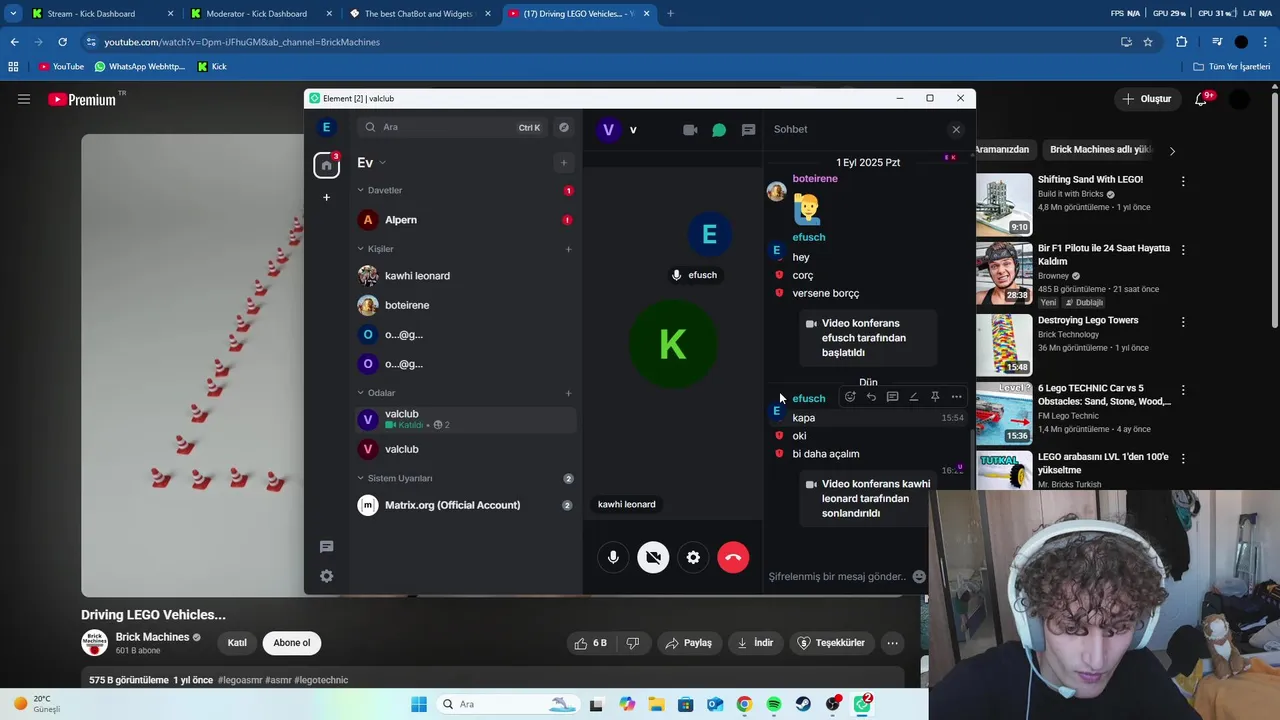Screen dimensions: 1280x720
Task: Open the Element user avatar menu
Action: coord(326,127)
